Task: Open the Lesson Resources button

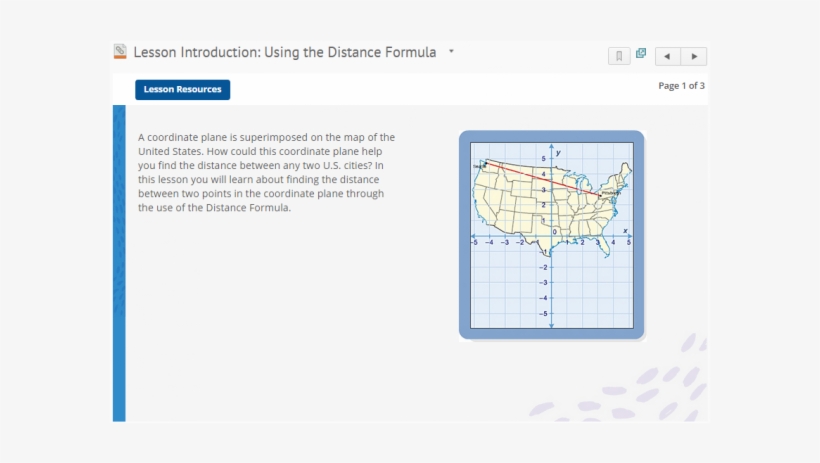Action: pos(182,90)
